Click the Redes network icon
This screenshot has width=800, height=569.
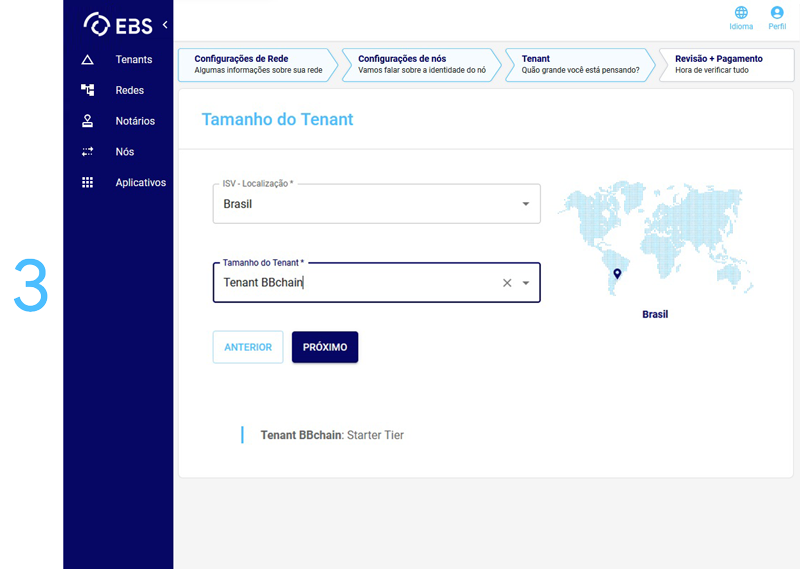click(x=87, y=90)
